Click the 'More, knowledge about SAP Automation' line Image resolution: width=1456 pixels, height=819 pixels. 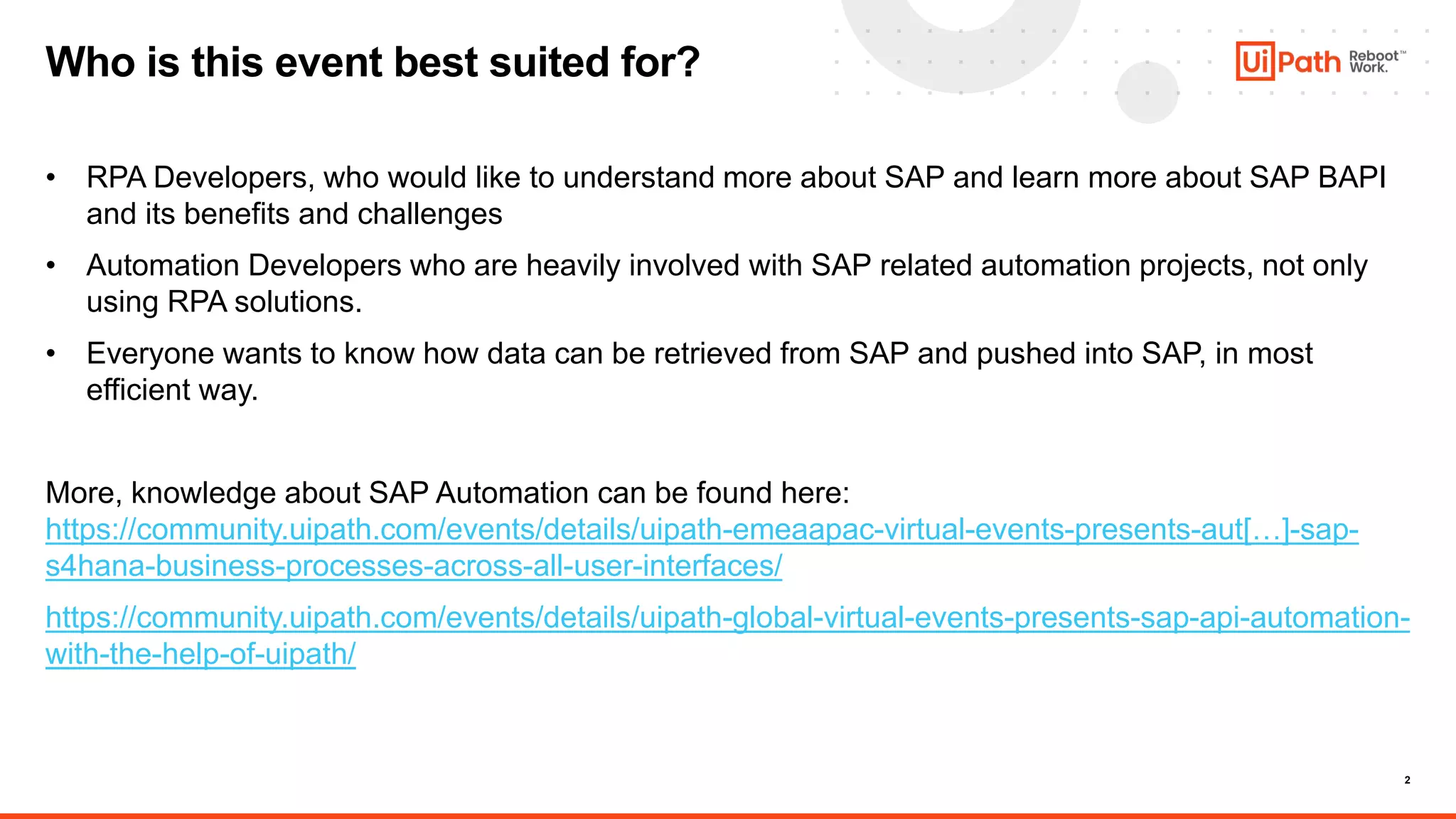[x=447, y=493]
